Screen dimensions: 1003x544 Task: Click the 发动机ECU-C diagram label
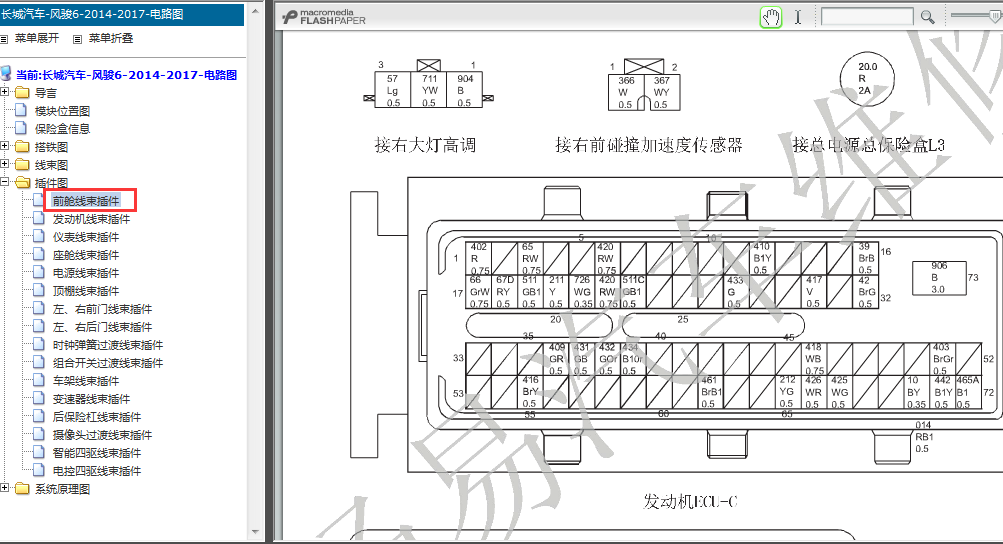point(690,501)
